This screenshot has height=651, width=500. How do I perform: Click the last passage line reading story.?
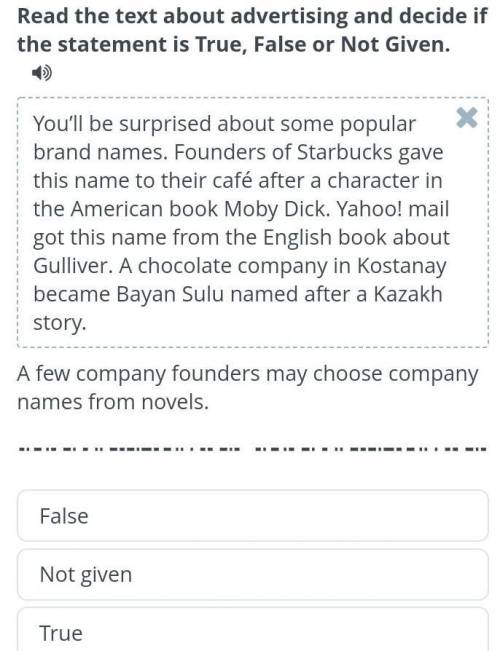(60, 323)
